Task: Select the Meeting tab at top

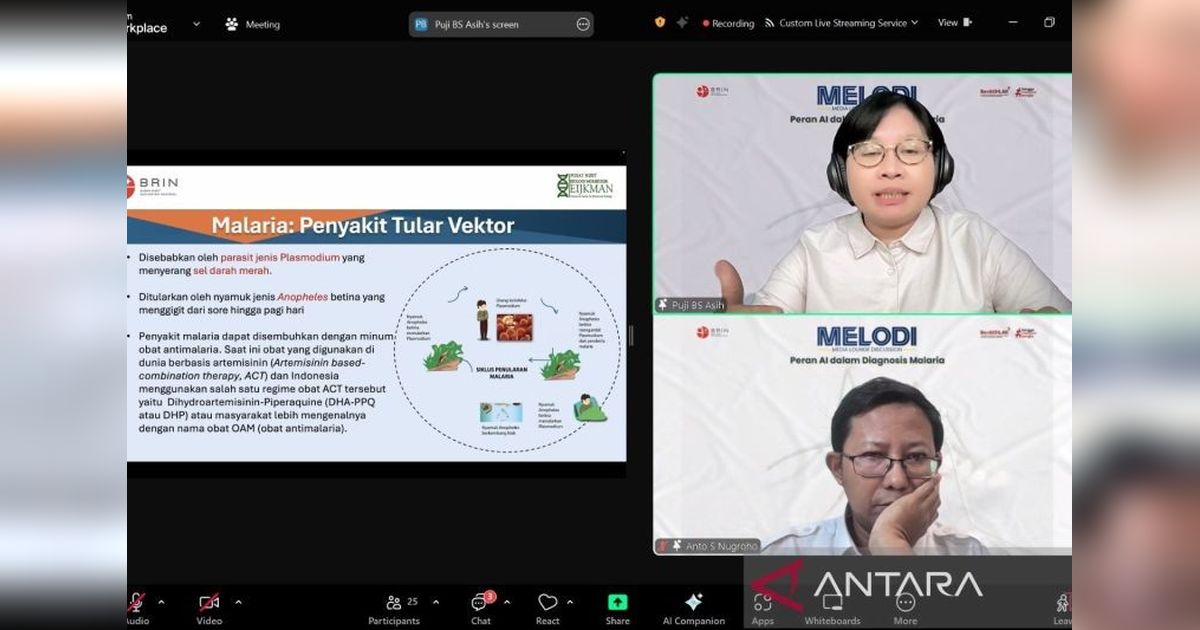Action: pyautogui.click(x=252, y=24)
